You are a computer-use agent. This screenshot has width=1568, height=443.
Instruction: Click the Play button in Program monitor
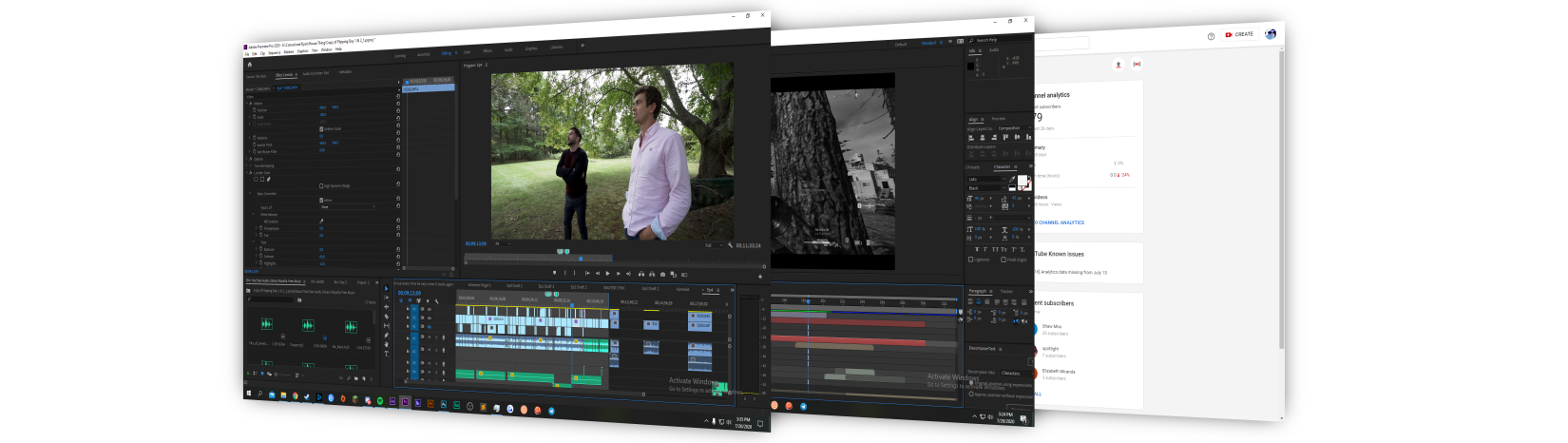point(607,274)
